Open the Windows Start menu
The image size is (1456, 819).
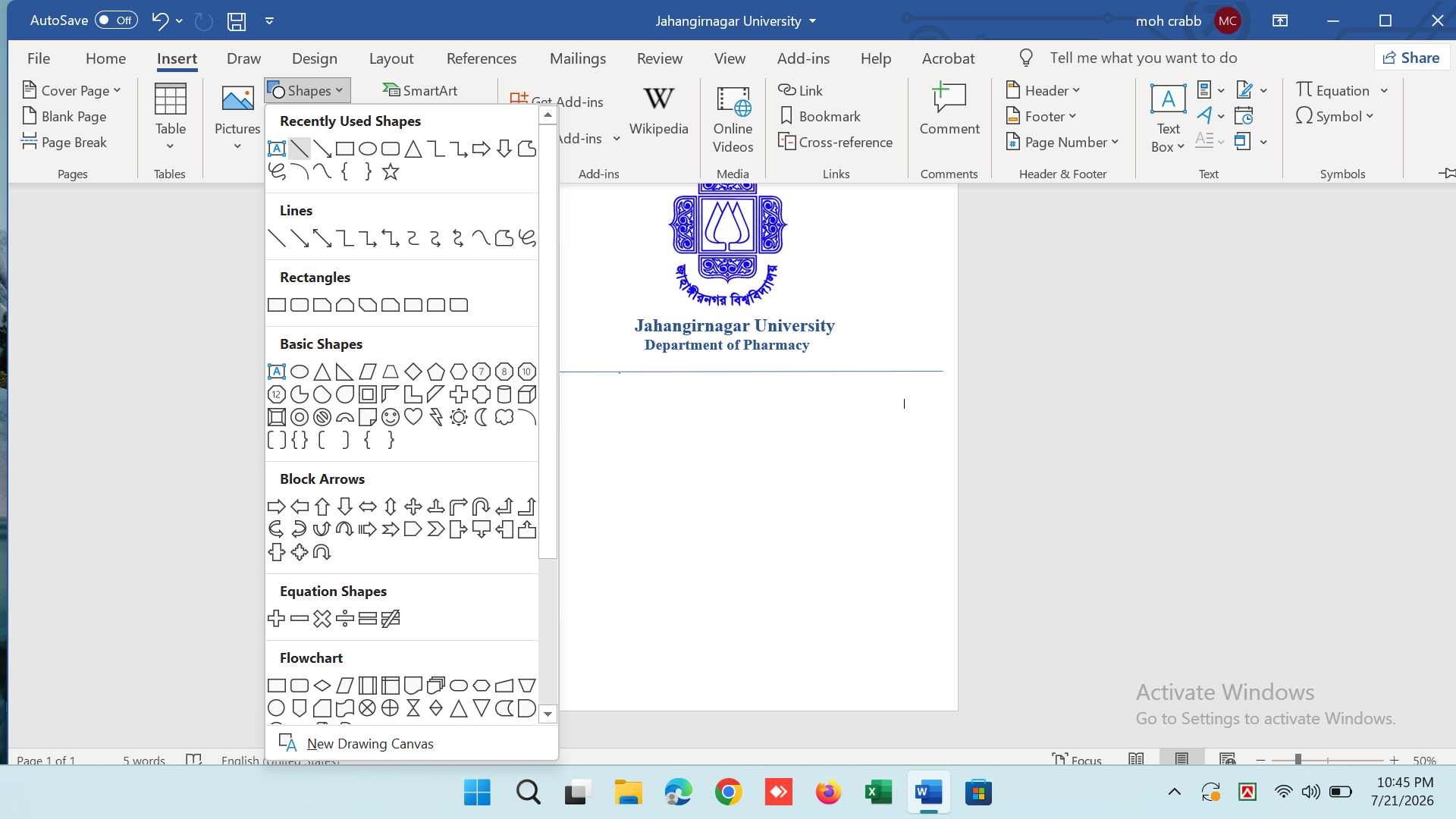click(477, 792)
